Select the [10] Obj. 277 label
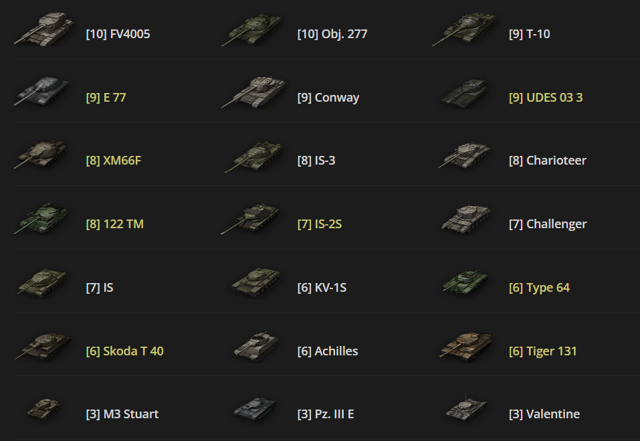Viewport: 640px width, 441px height. pyautogui.click(x=332, y=34)
